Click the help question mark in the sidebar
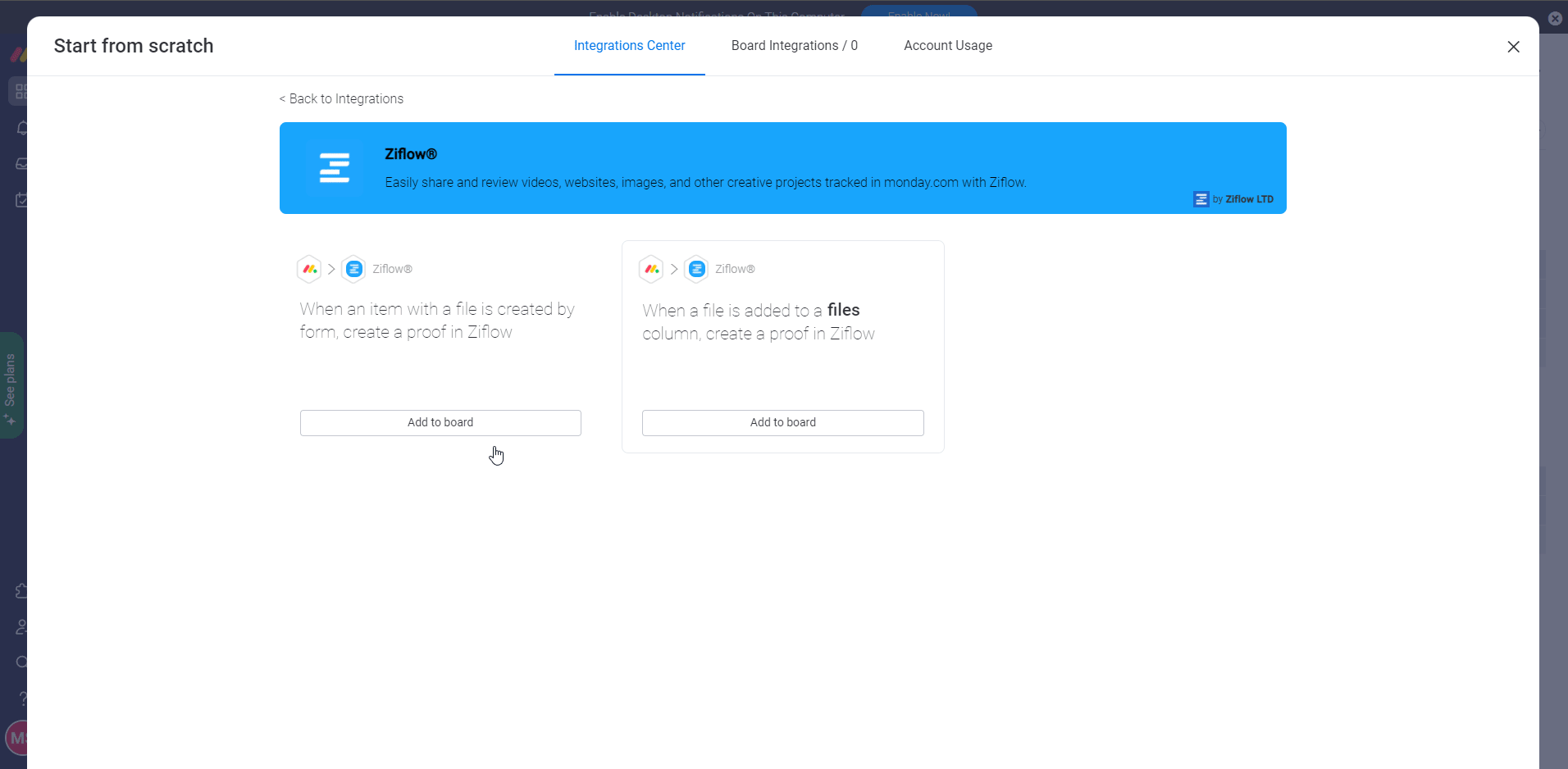 click(22, 698)
